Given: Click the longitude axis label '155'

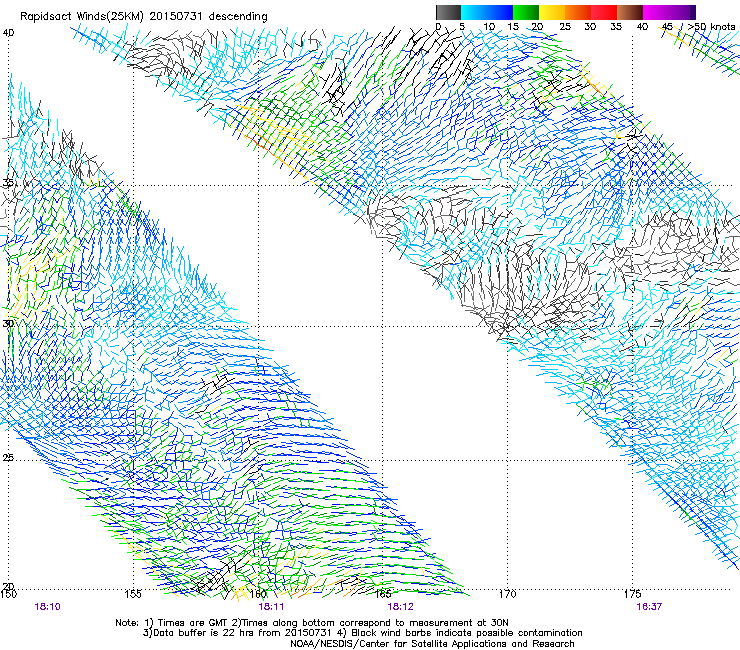Looking at the screenshot, I should coord(133,594).
